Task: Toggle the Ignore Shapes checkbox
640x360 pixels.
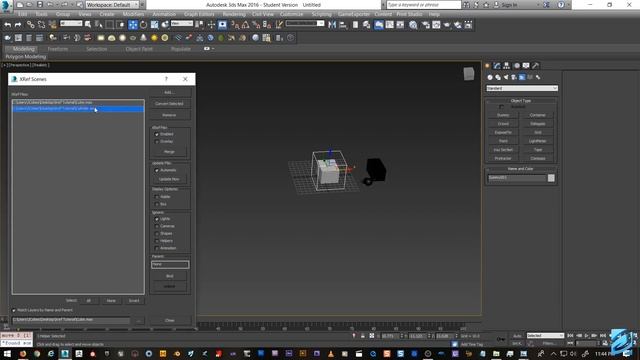Action: click(157, 234)
